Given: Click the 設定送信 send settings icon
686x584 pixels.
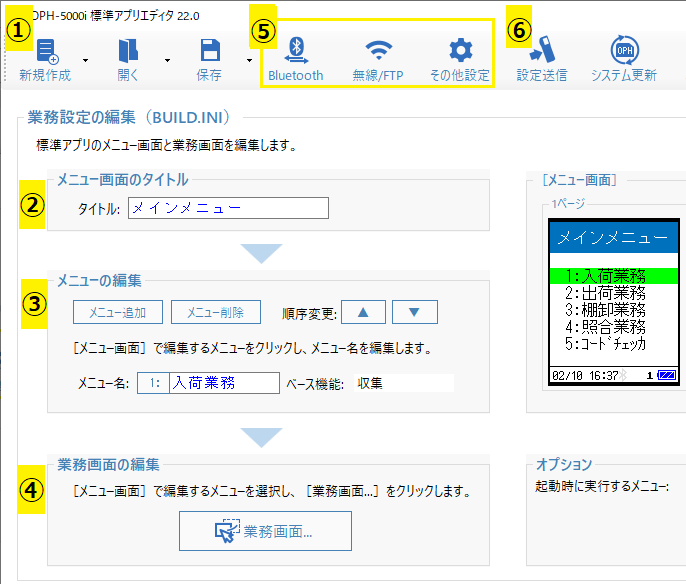Looking at the screenshot, I should (542, 49).
